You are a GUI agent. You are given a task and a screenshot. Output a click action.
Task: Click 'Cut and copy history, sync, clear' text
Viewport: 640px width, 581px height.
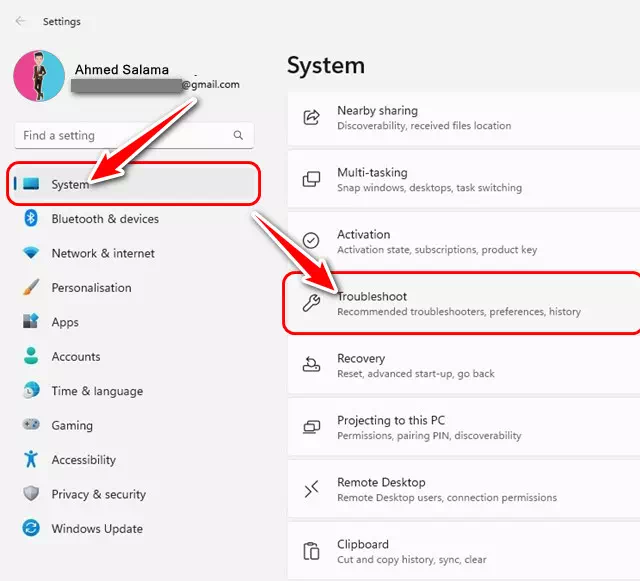(411, 559)
